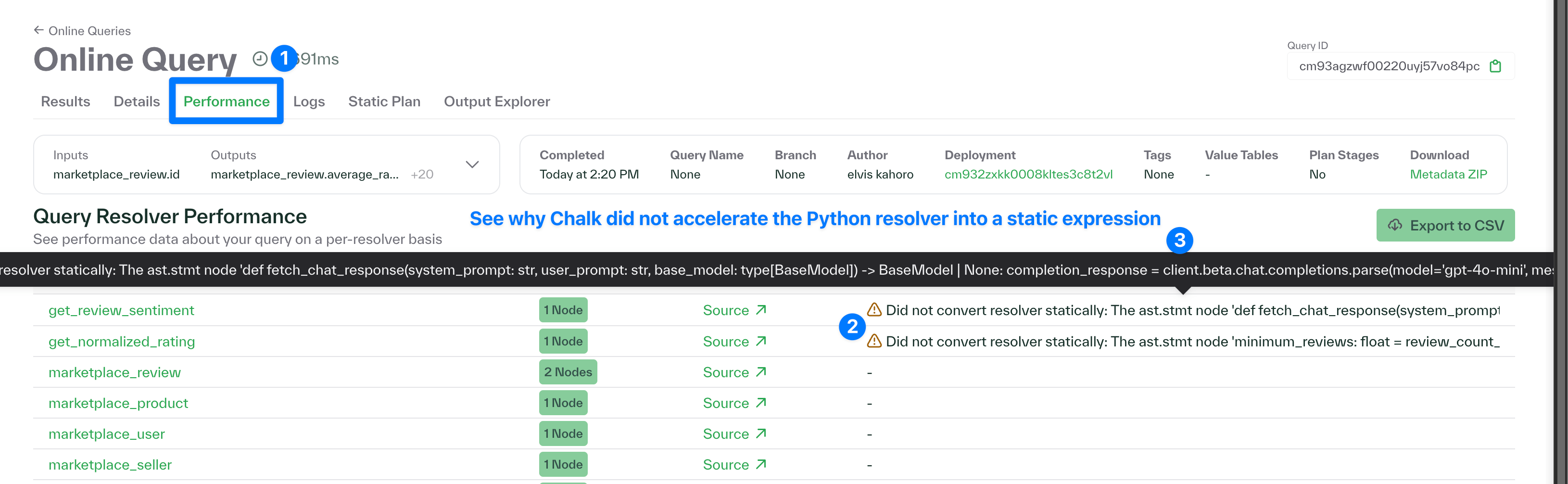Switch to the Logs tab

tap(309, 101)
